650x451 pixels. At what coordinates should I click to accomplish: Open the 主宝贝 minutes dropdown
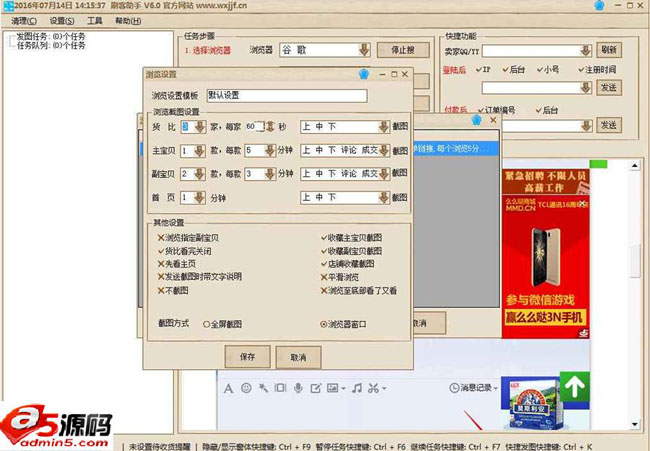[x=270, y=151]
